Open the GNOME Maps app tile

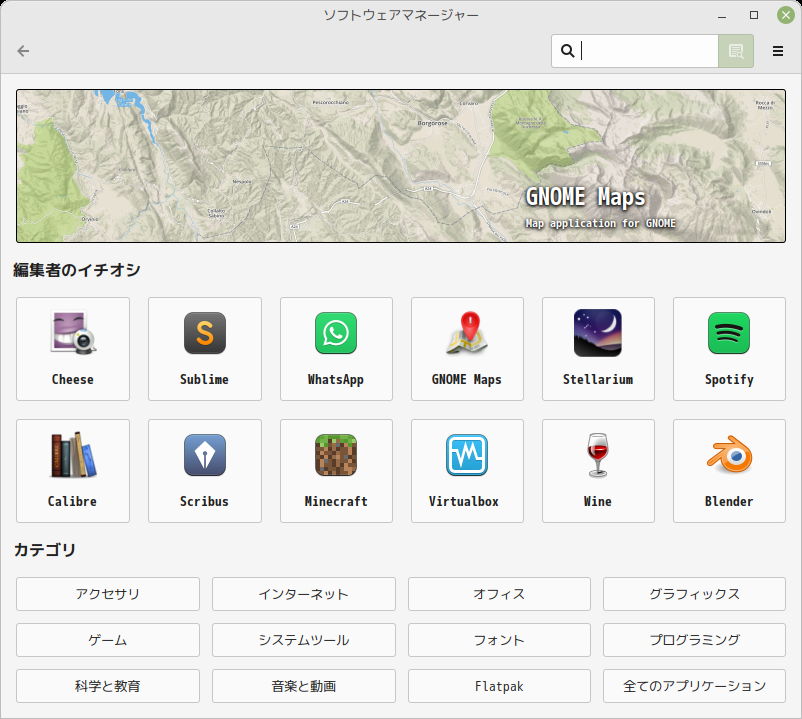coord(467,349)
